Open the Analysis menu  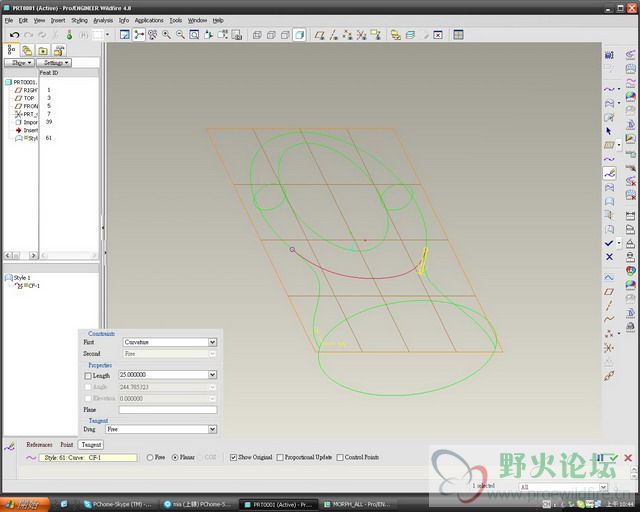coord(103,20)
